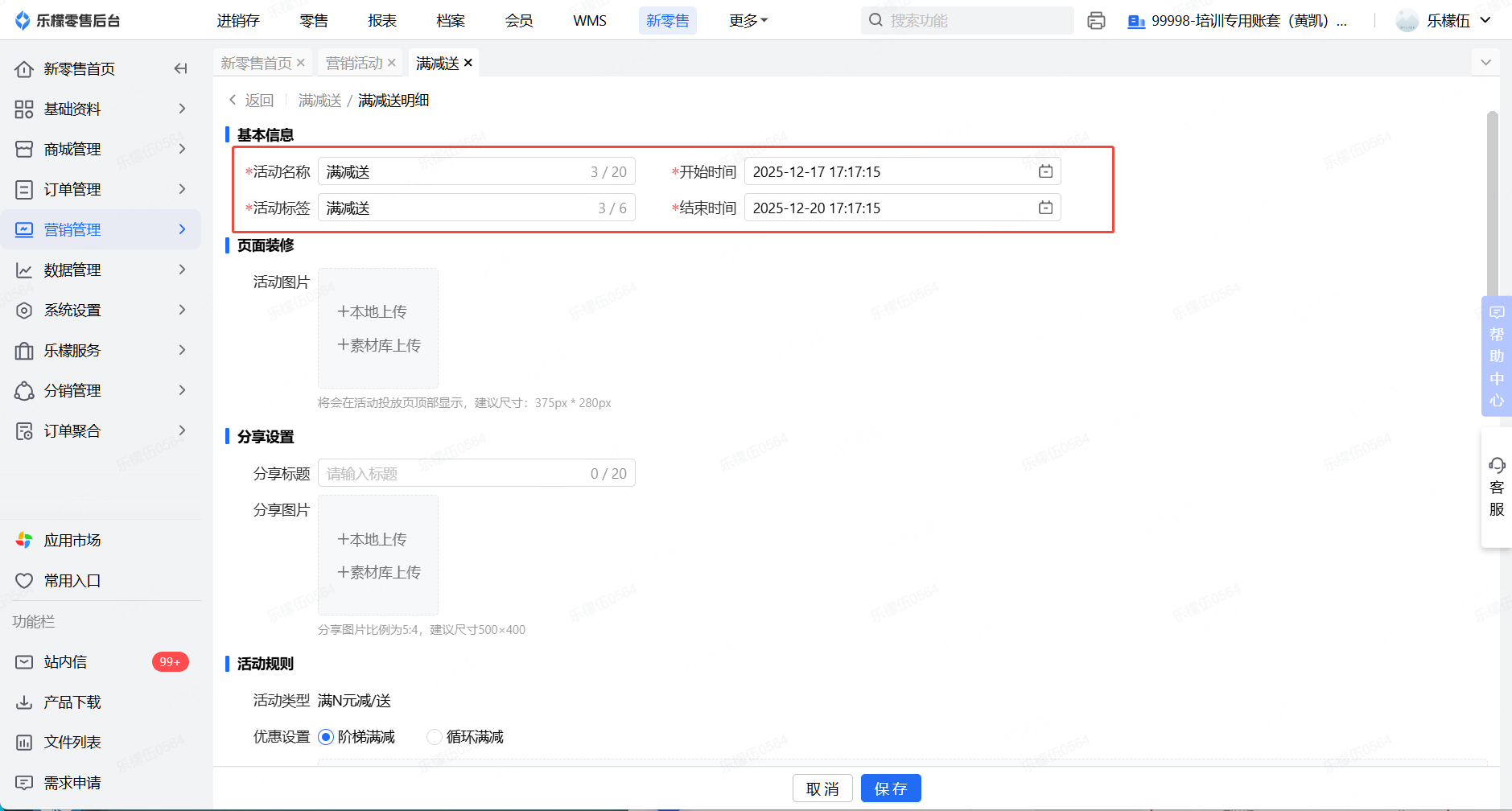Click the 商城管理 store icon
This screenshot has width=1512, height=811.
[x=24, y=150]
